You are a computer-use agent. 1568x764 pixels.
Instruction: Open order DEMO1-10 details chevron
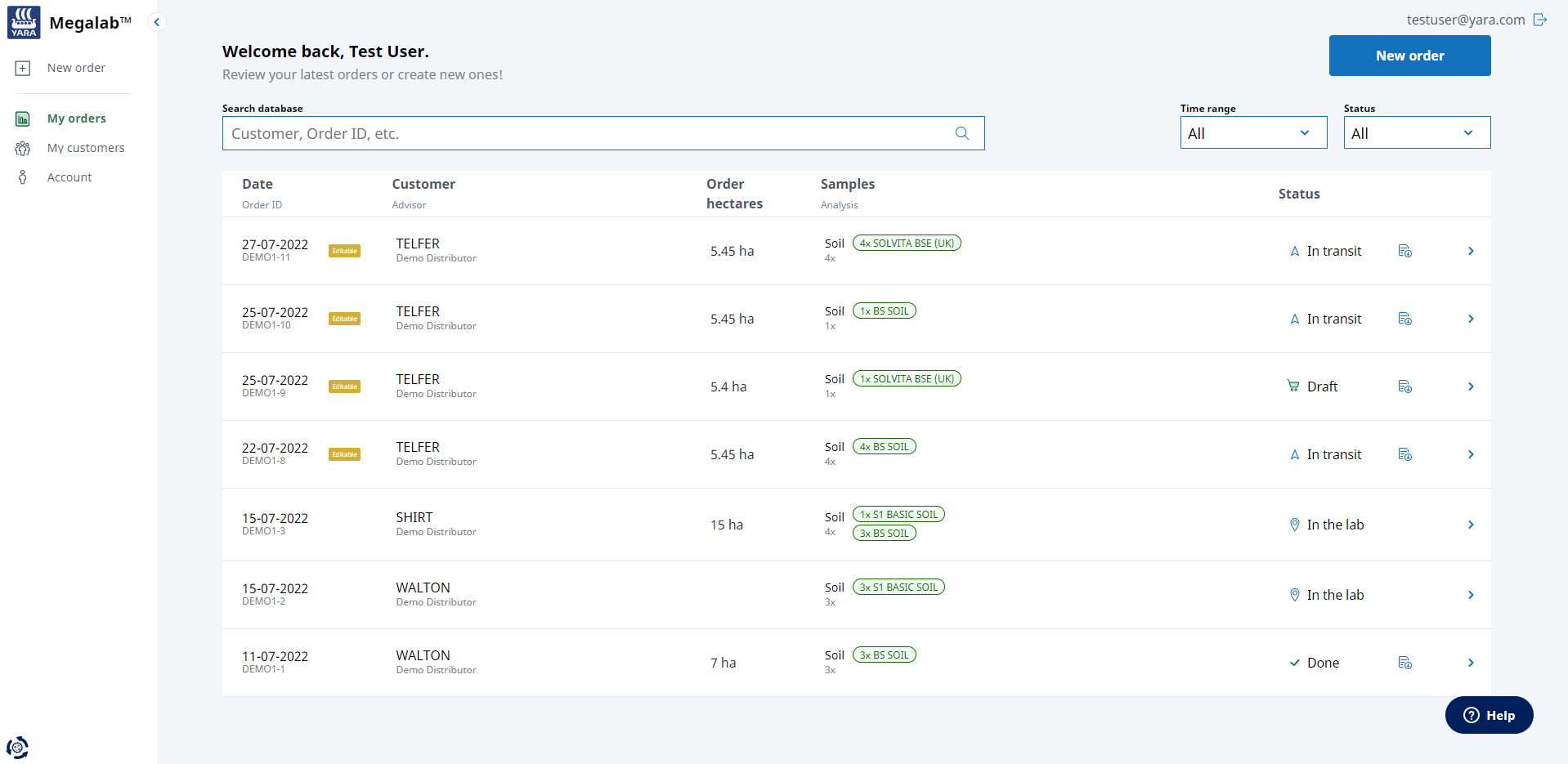(x=1470, y=319)
